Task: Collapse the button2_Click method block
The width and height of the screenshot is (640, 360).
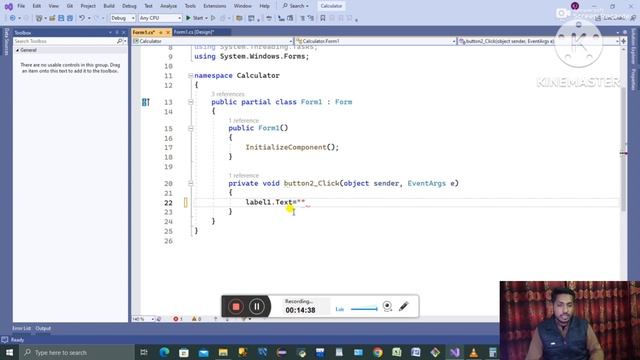Action: [x=190, y=184]
